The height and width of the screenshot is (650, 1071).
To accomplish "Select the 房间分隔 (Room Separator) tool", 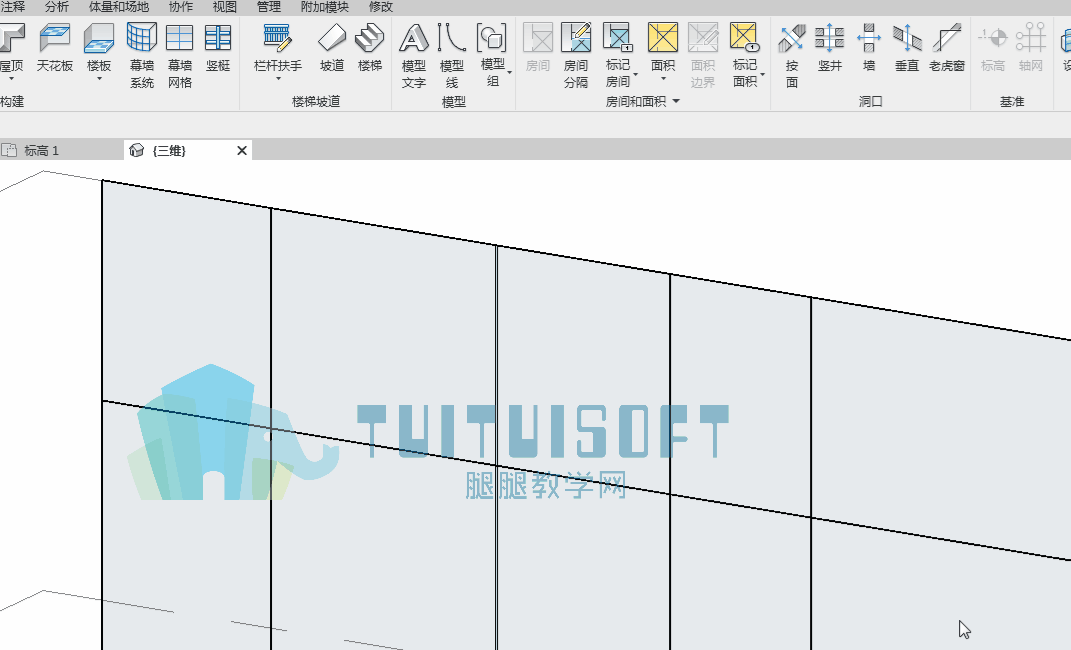I will pos(576,55).
